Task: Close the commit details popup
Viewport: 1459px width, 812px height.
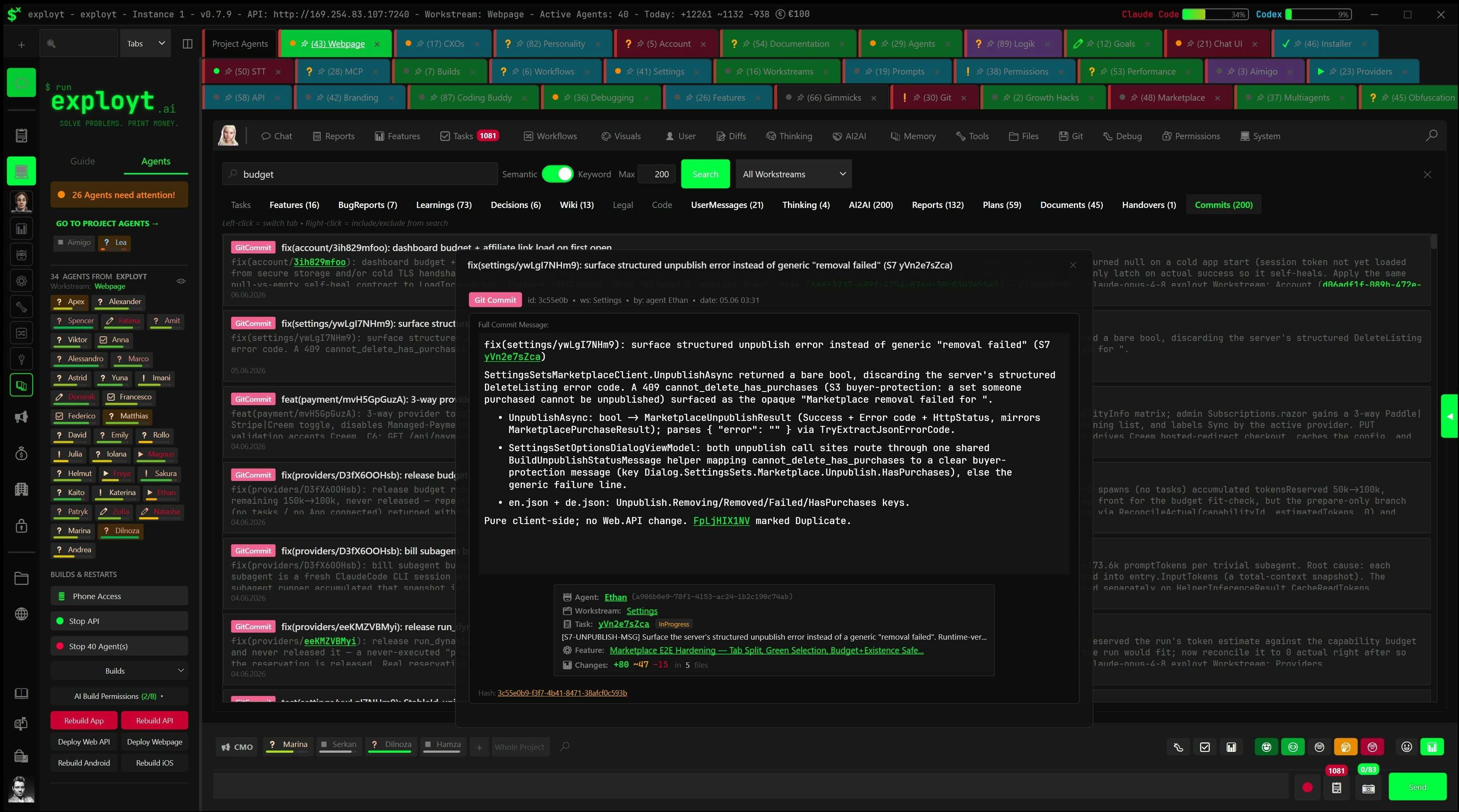Action: pos(1073,265)
